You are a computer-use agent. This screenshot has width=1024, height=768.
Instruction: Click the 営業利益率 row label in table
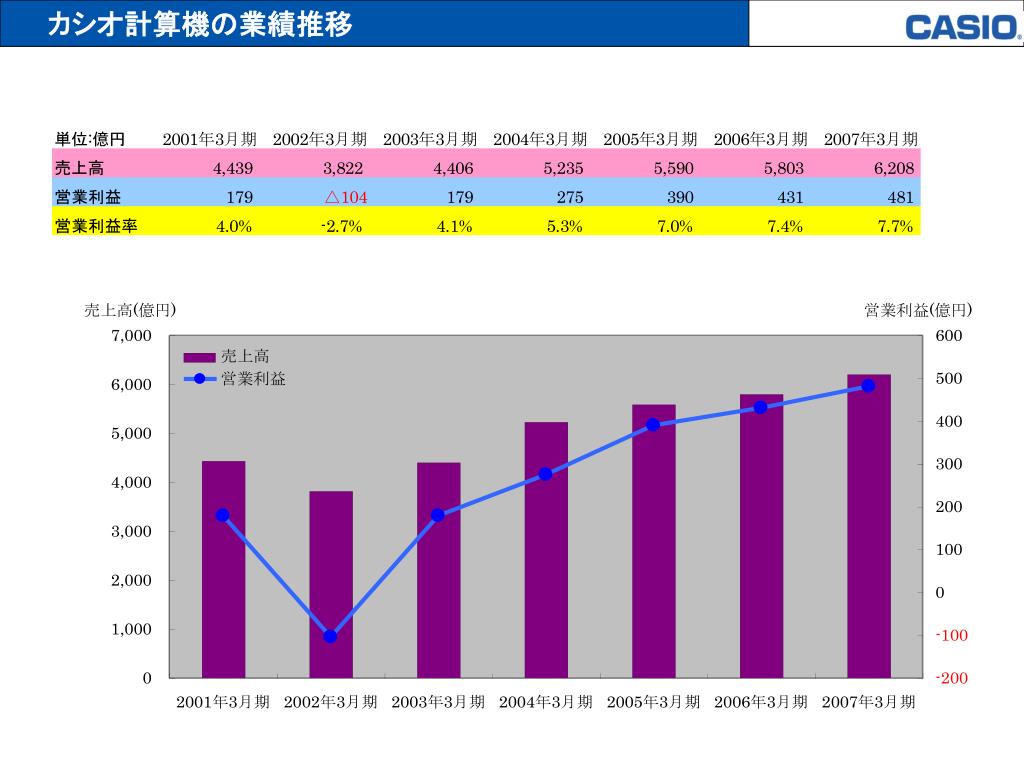(96, 226)
